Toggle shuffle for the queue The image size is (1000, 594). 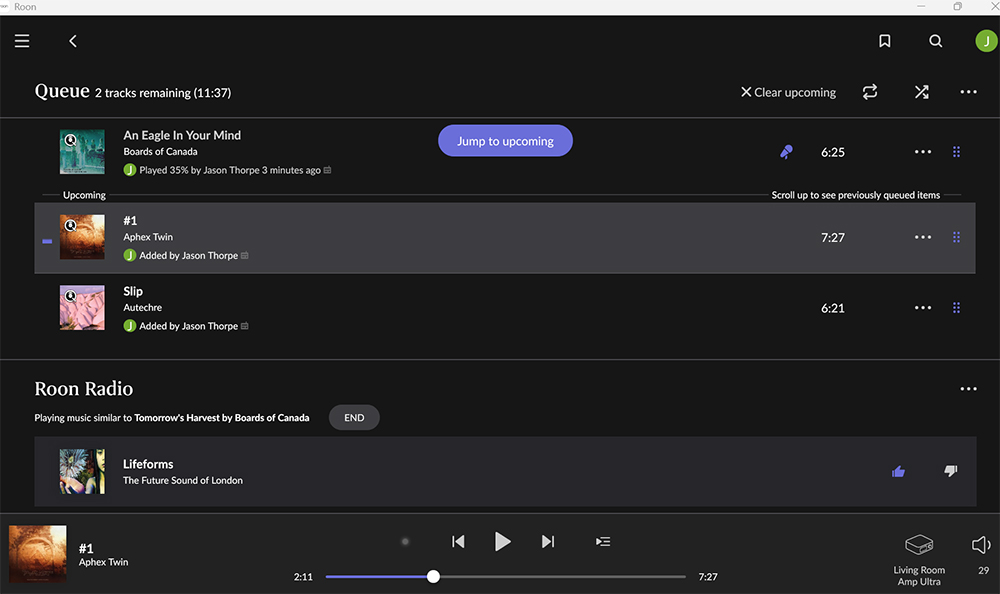coord(922,92)
